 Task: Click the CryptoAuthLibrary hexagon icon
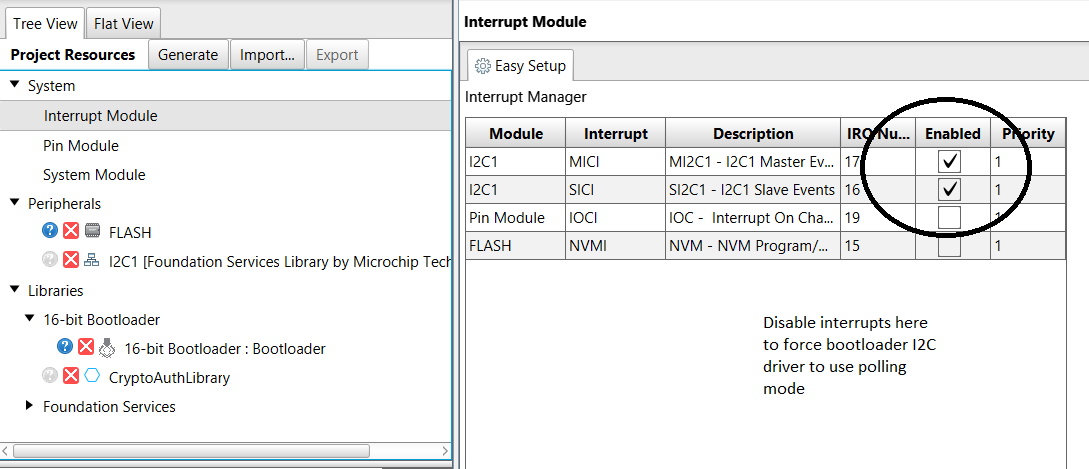(x=92, y=377)
